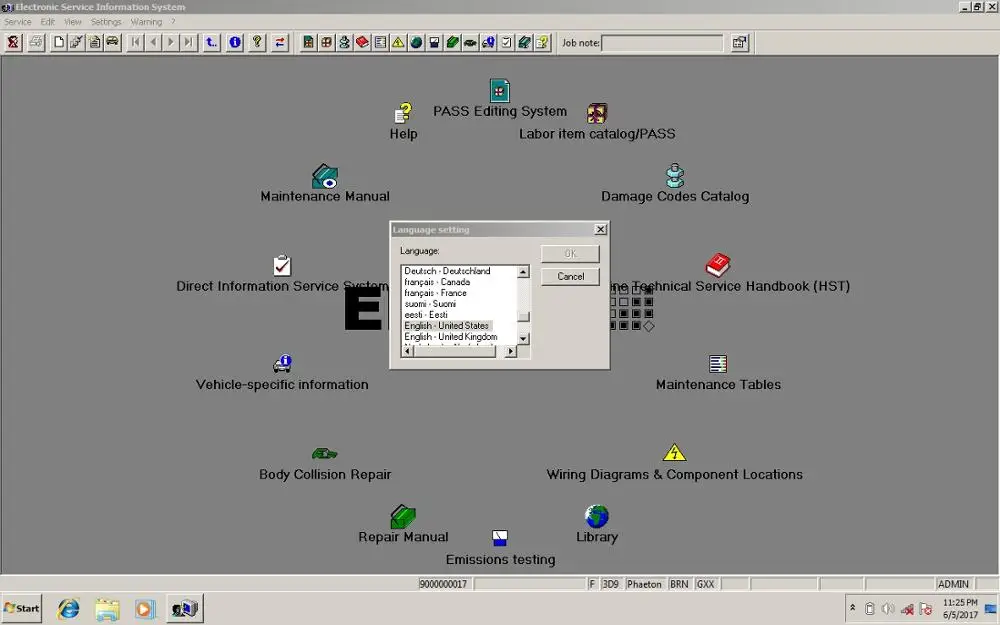1000x625 pixels.
Task: Open Body Collision Repair module
Action: pyautogui.click(x=325, y=464)
